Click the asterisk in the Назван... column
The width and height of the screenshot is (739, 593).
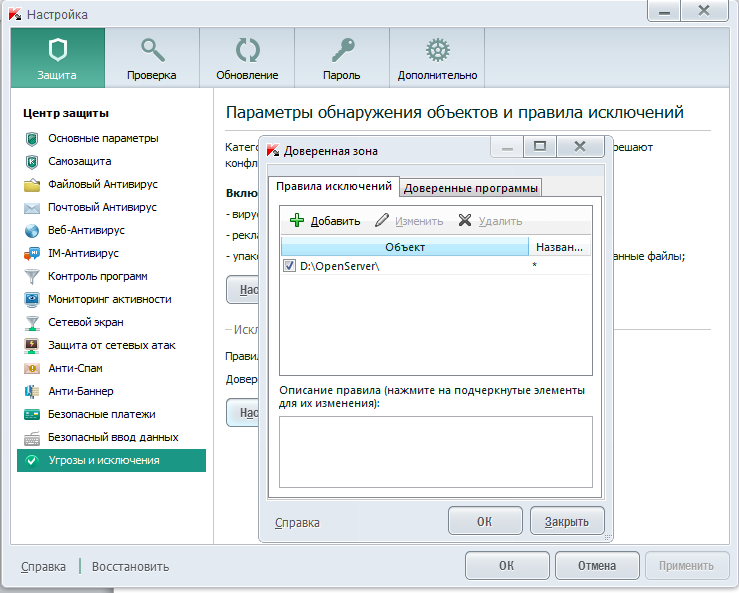pyautogui.click(x=534, y=265)
